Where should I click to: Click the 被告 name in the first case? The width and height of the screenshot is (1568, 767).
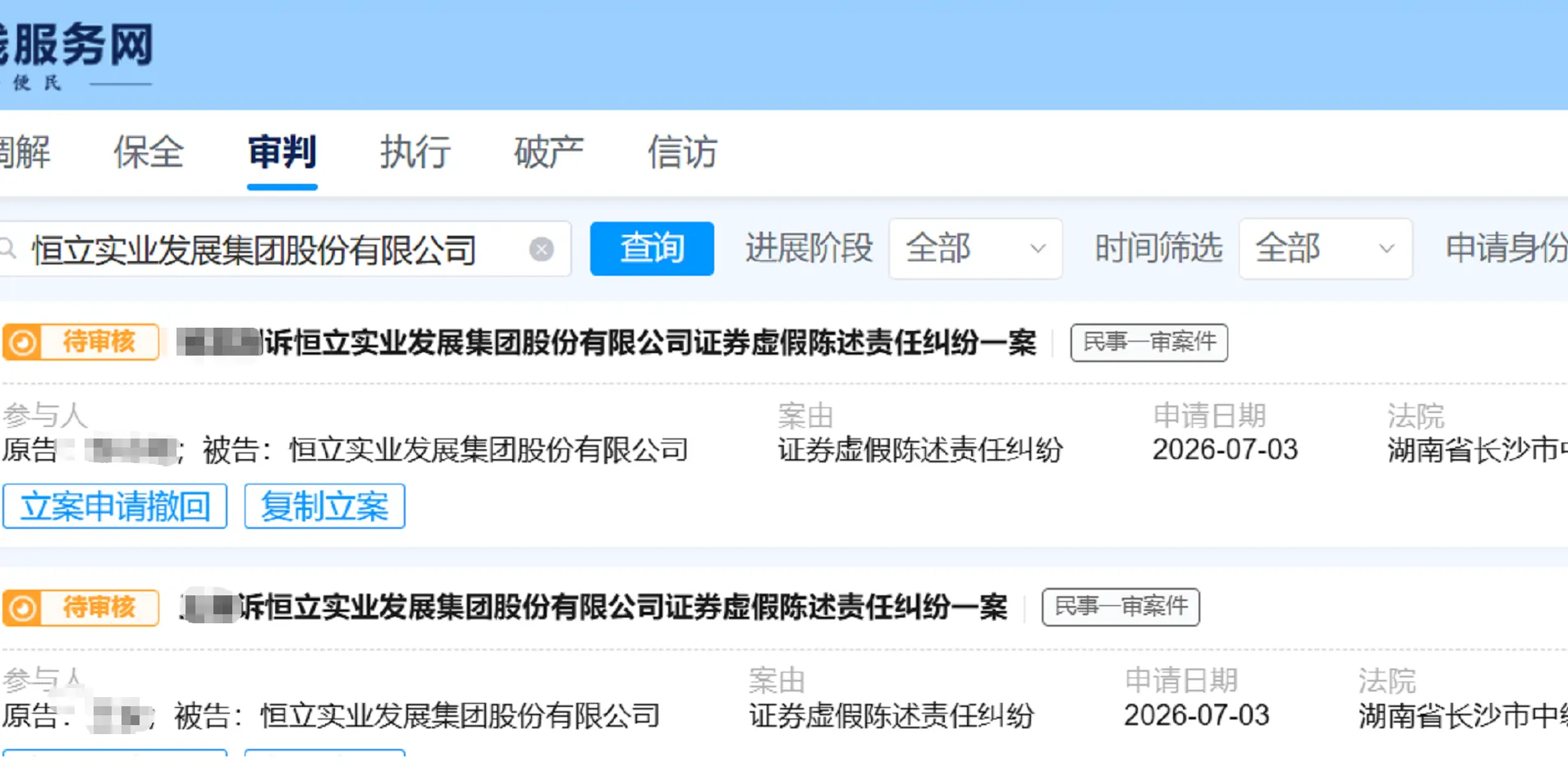point(488,450)
